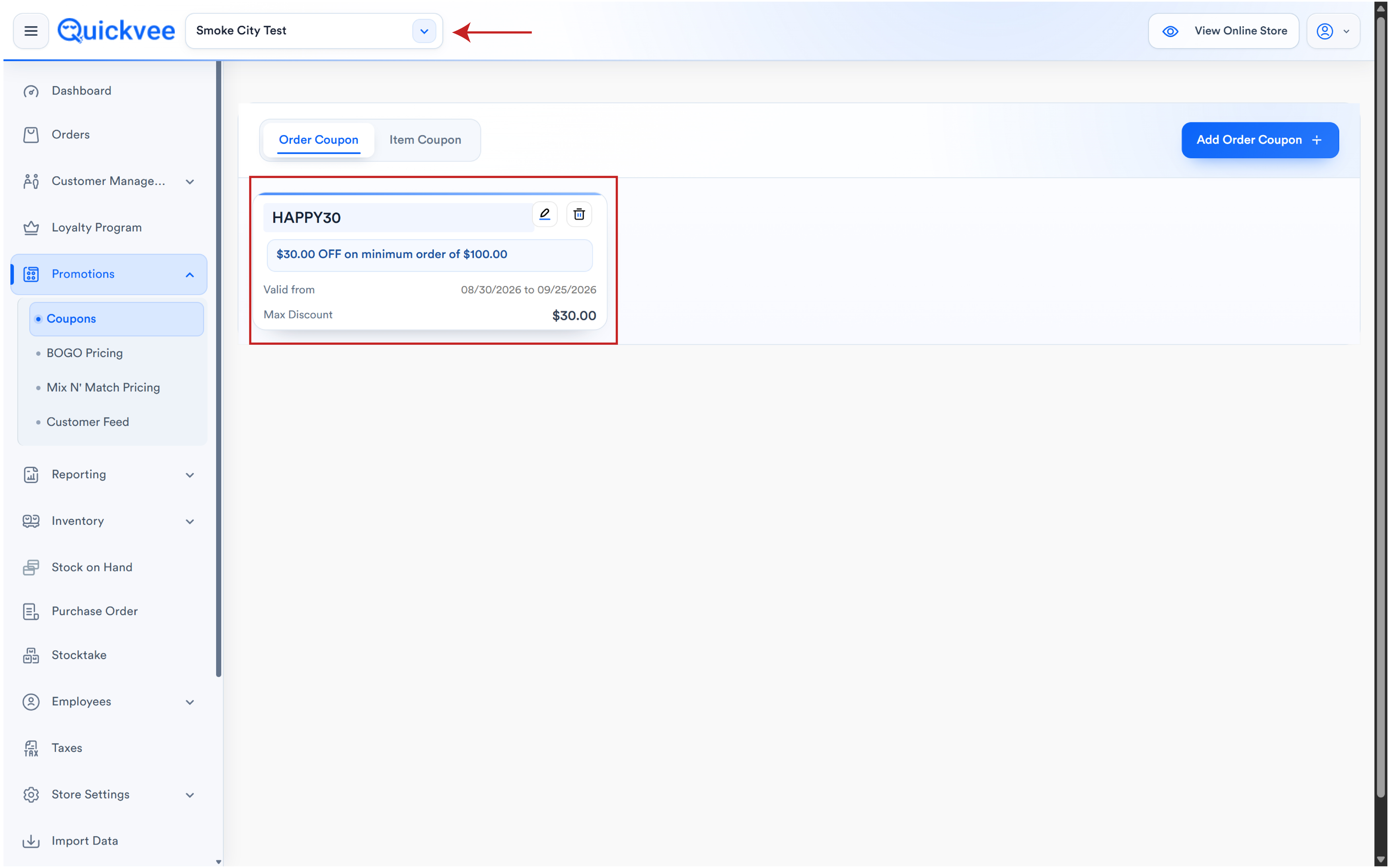Click the Orders bag icon
The width and height of the screenshot is (1391, 868).
[31, 135]
